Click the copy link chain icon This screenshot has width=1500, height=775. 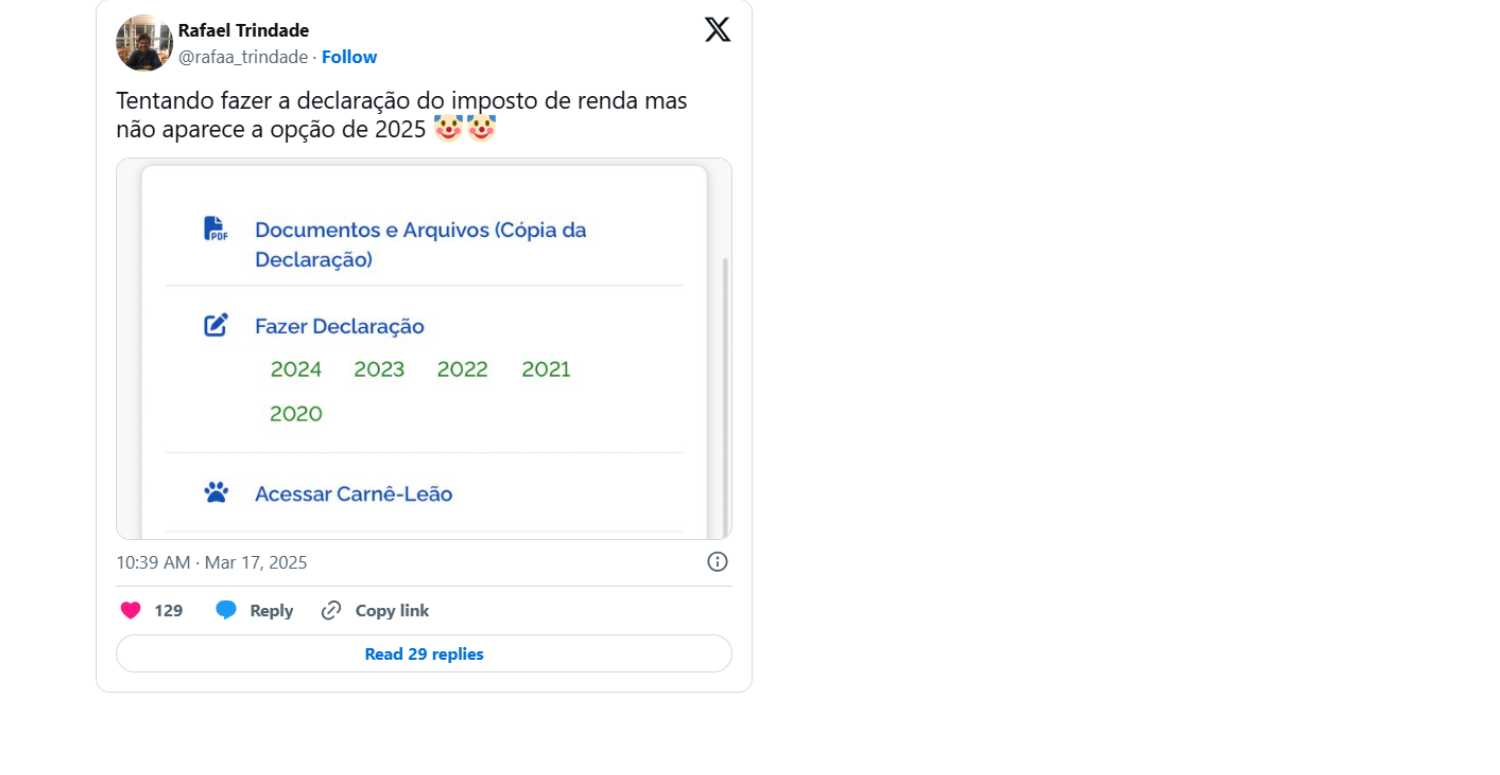click(331, 610)
